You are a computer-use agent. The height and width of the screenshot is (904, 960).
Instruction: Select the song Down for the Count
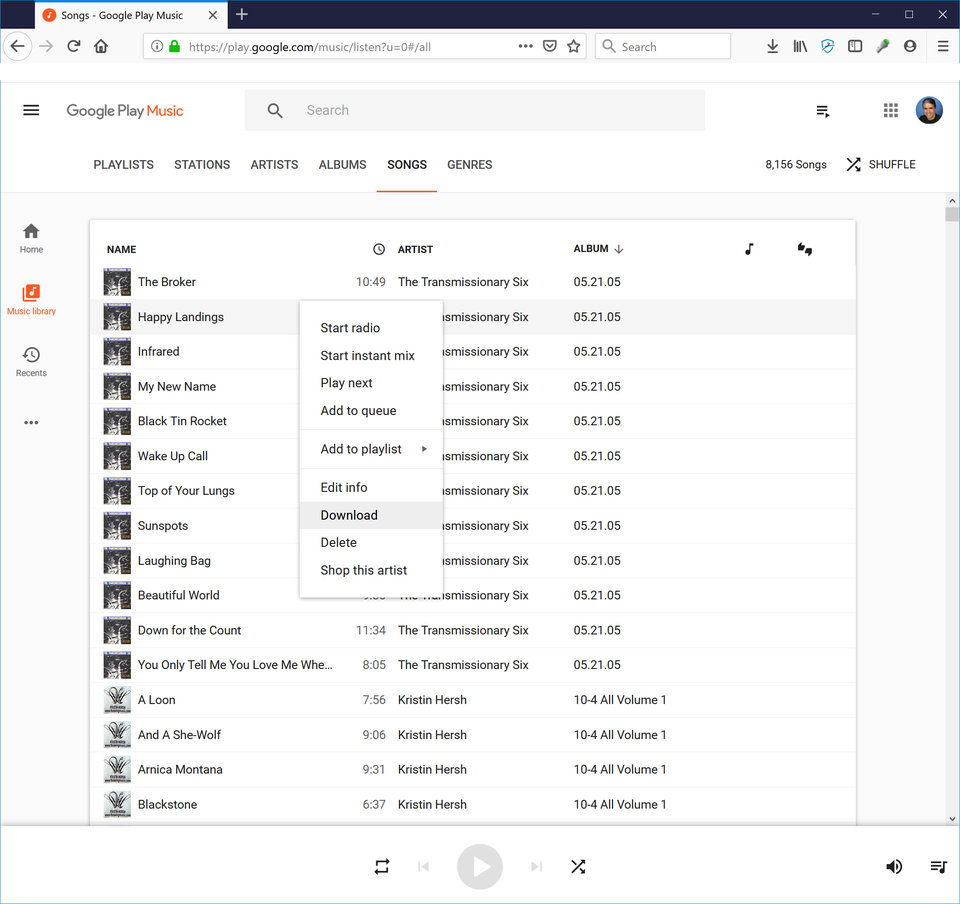[189, 630]
